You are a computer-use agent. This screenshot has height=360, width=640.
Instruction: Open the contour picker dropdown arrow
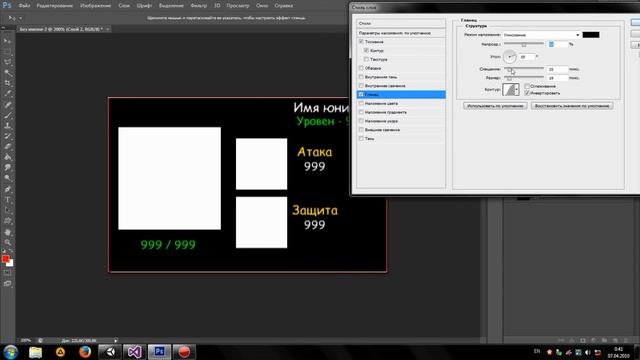tap(517, 89)
